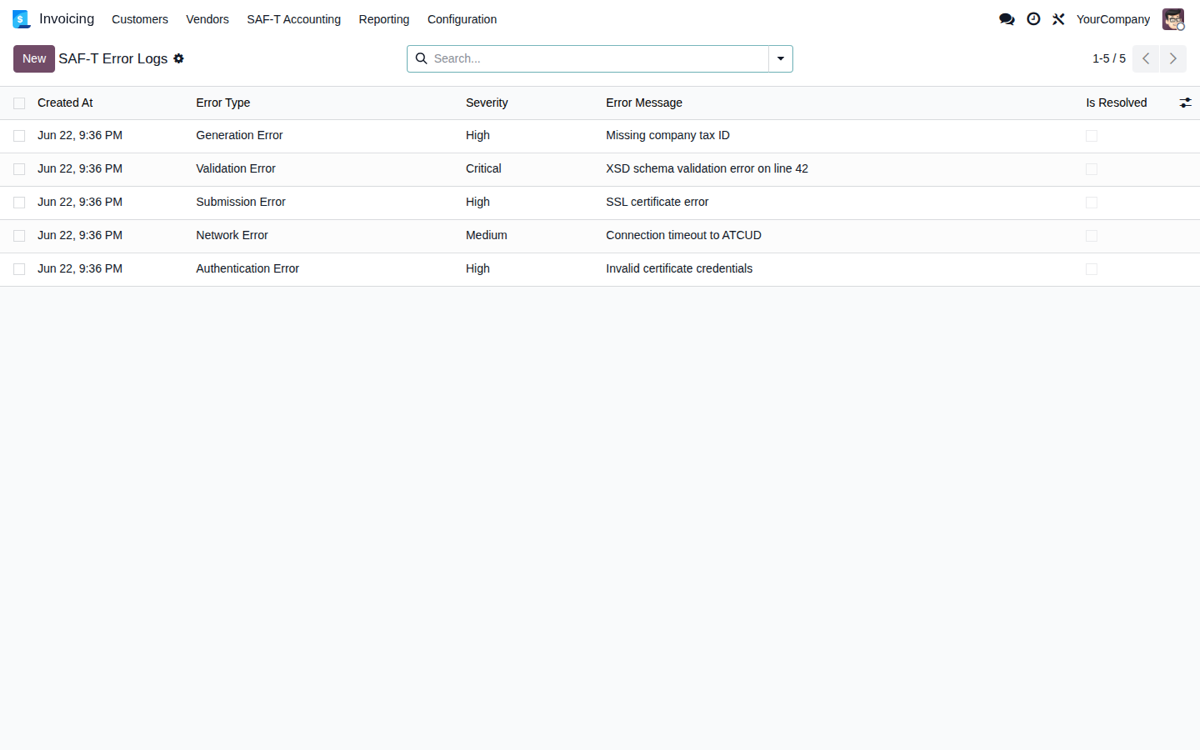The width and height of the screenshot is (1200, 750).
Task: Open the Authentication Error record
Action: [247, 269]
